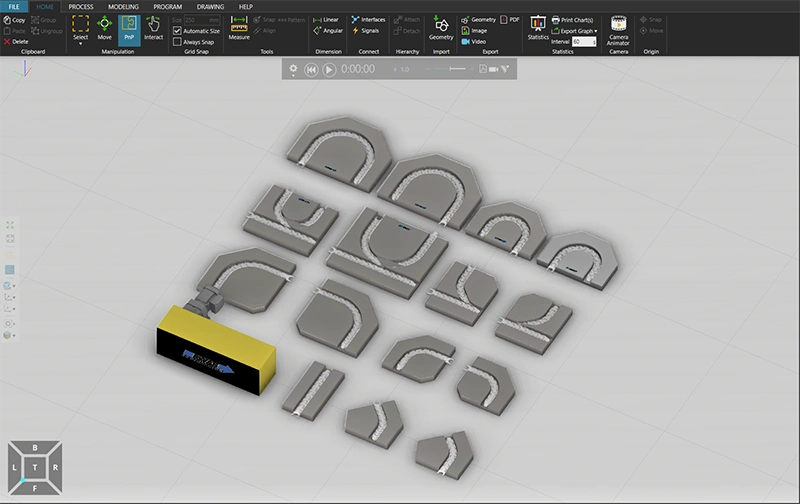Image resolution: width=800 pixels, height=504 pixels.
Task: Enable the Always Snap checkbox
Action: (178, 42)
